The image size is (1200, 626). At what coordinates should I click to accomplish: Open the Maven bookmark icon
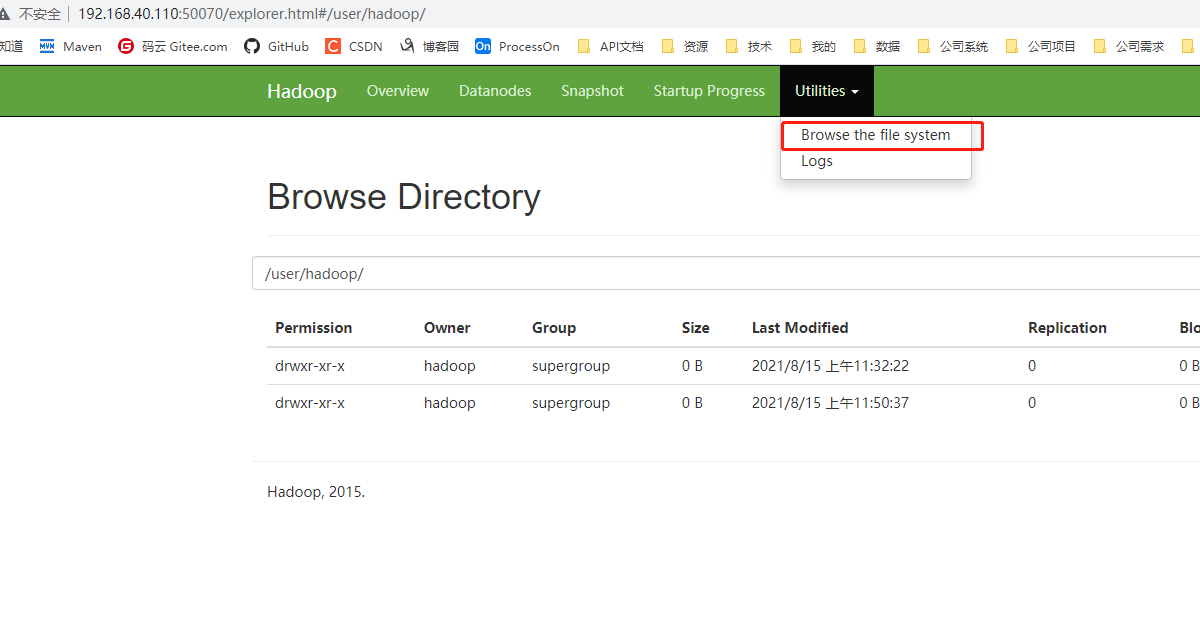(x=47, y=46)
